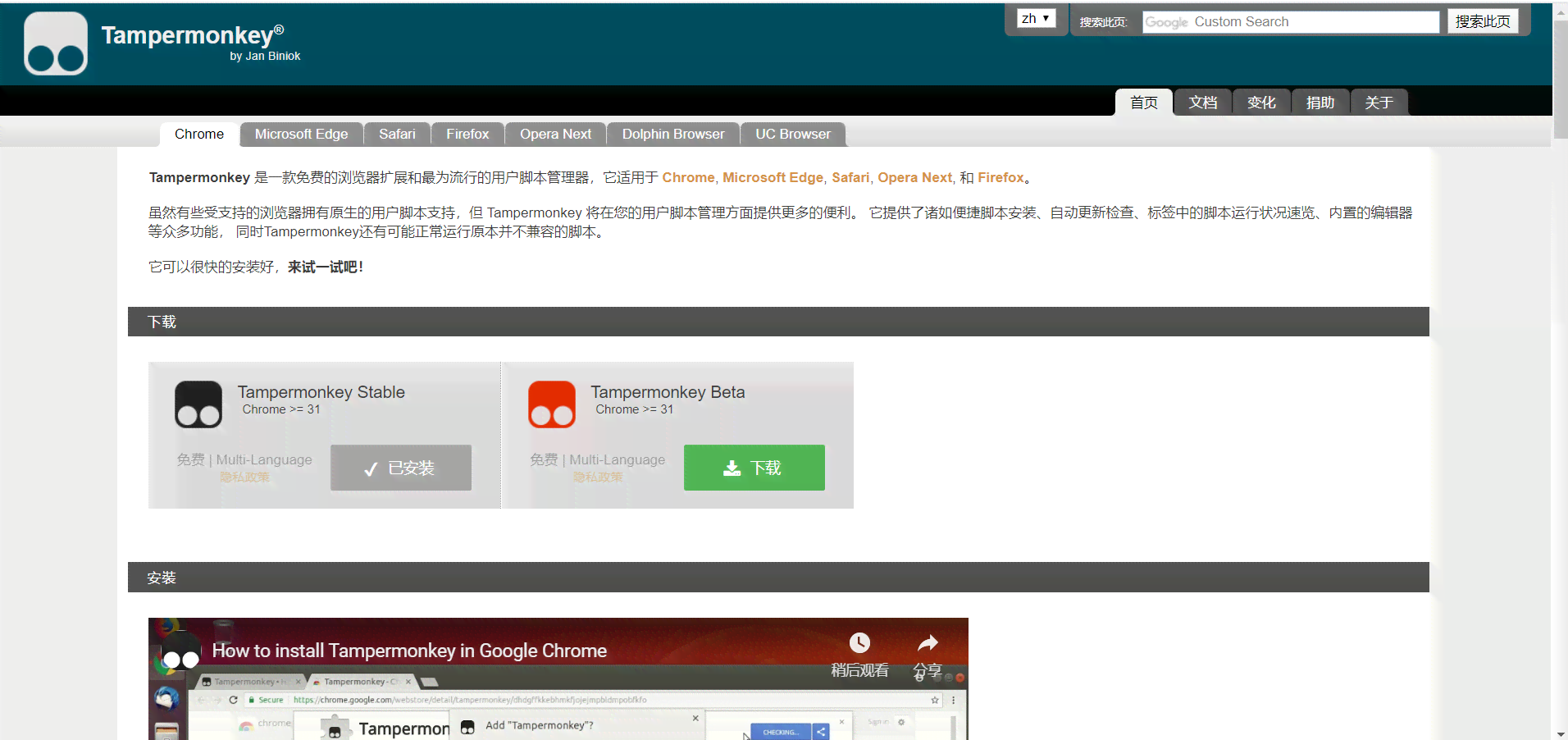Click the red Tampermonkey Beta icon
The height and width of the screenshot is (740, 1568).
pos(552,404)
